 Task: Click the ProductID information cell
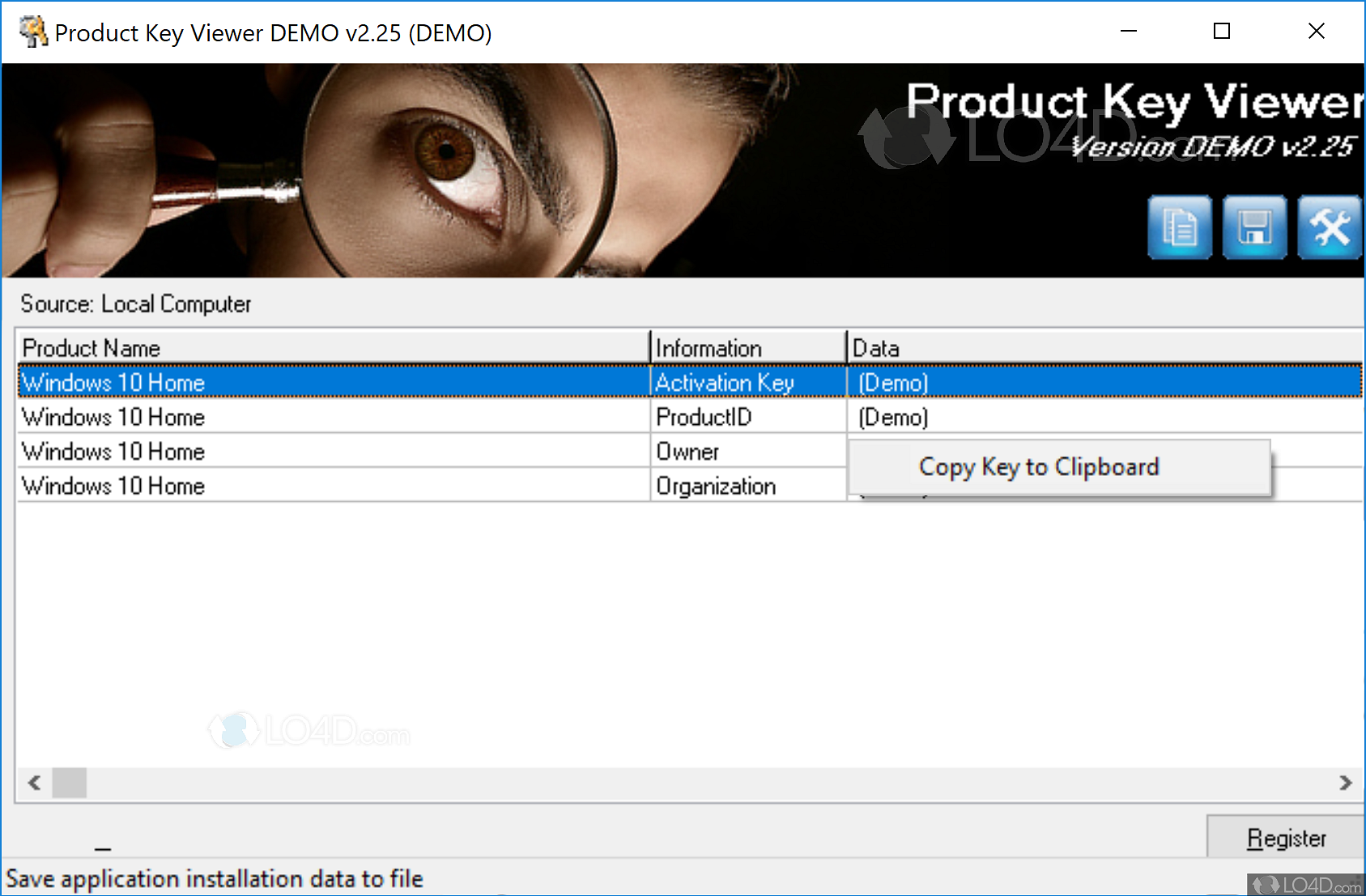tap(749, 417)
